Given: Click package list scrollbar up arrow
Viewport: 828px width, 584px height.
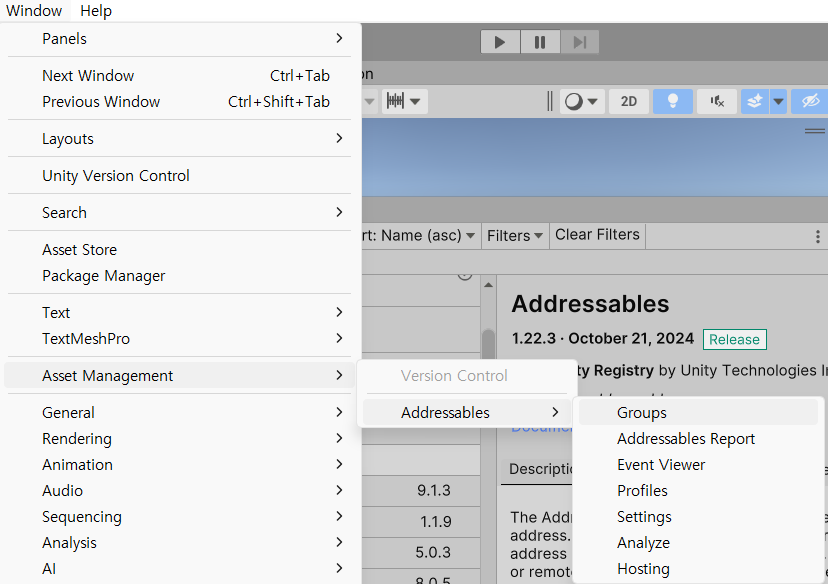Looking at the screenshot, I should (488, 285).
